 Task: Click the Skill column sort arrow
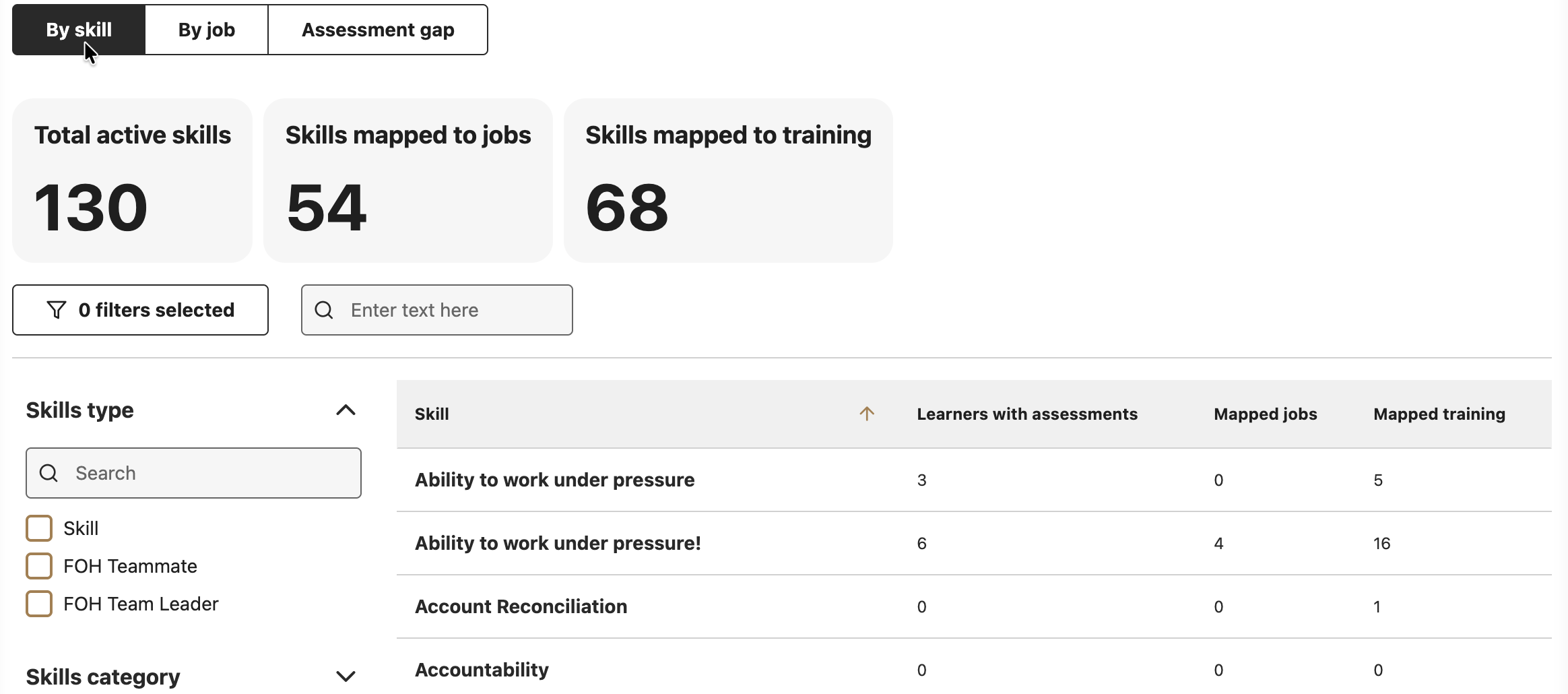pyautogui.click(x=867, y=414)
